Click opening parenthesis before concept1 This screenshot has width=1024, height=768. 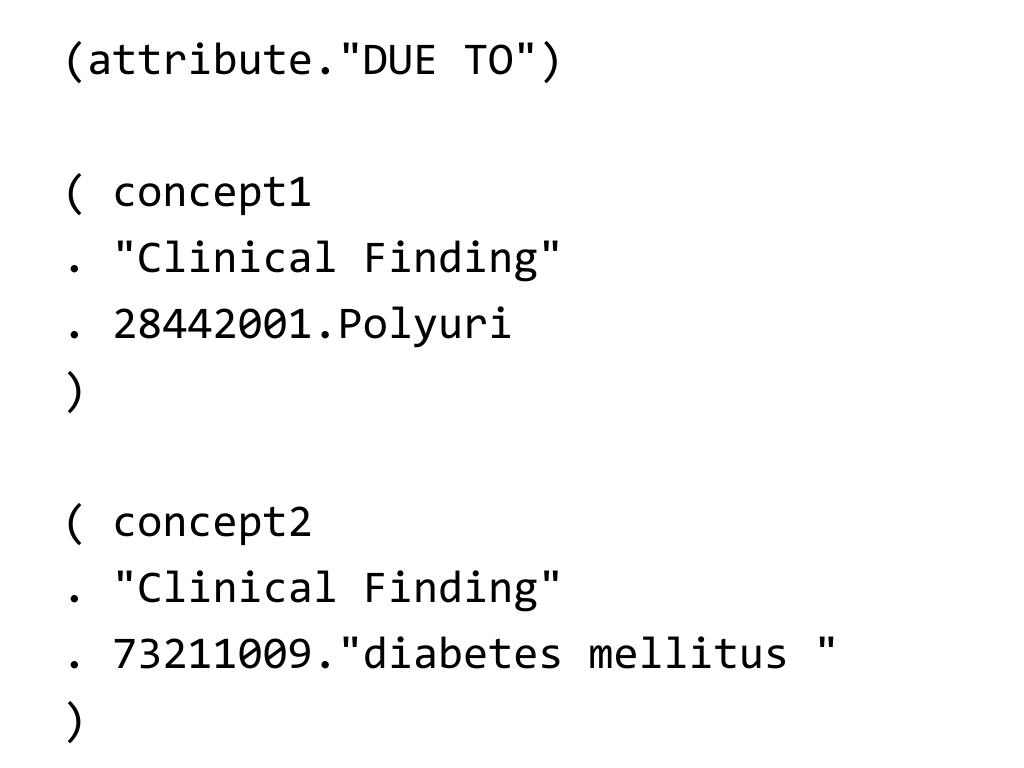point(74,193)
